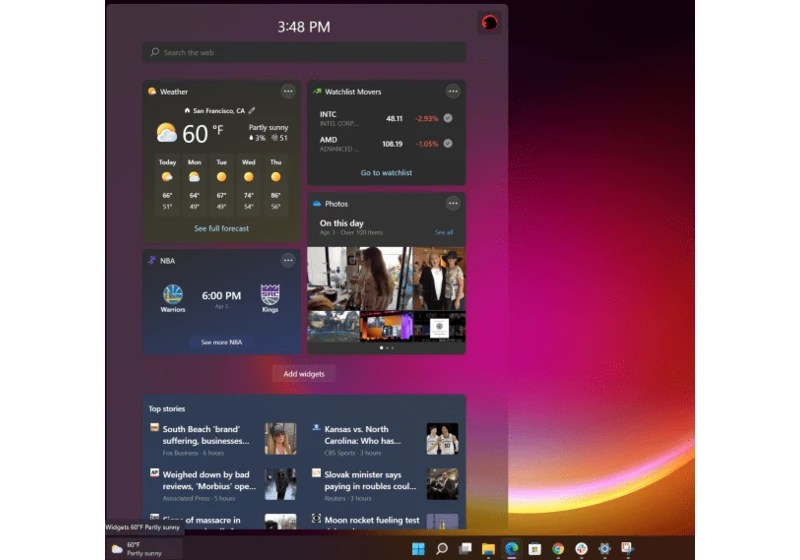800x560 pixels.
Task: Click Reuters source icon
Action: 316,473
